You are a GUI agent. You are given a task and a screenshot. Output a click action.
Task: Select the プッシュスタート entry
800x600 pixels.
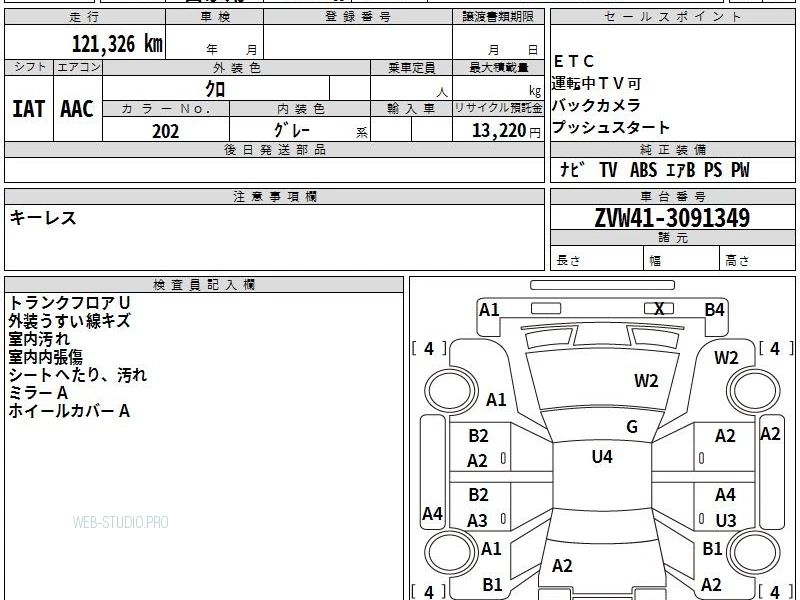[611, 127]
